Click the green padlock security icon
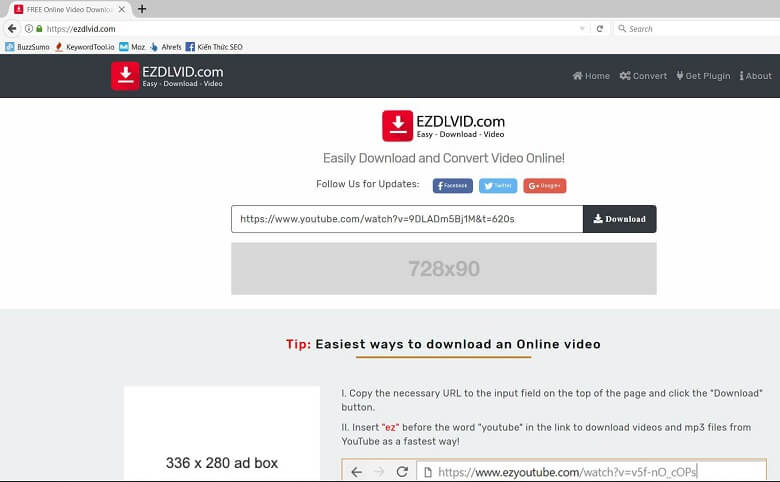This screenshot has width=780, height=482. pos(39,29)
